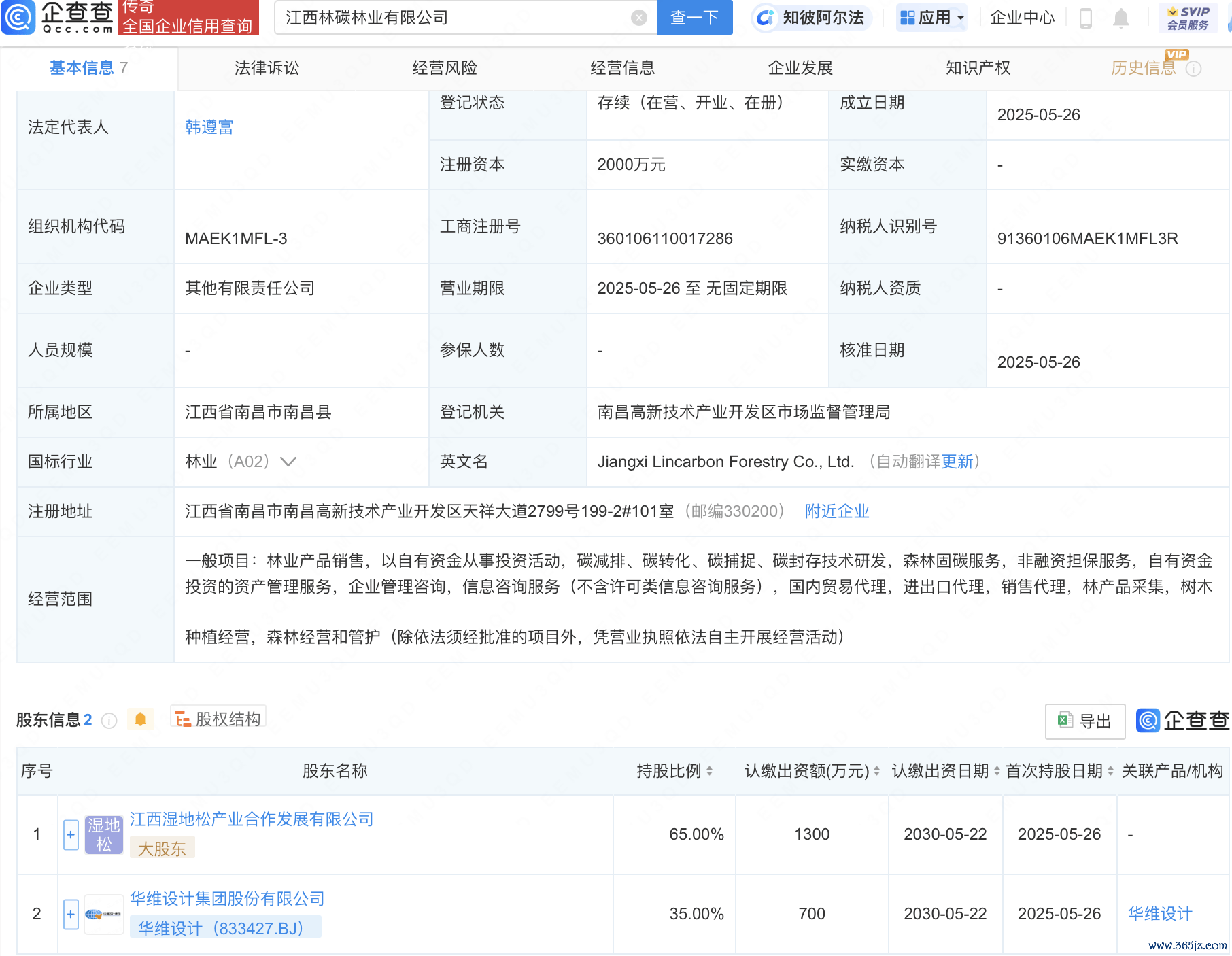The image size is (1232, 956).
Task: Switch to 基本信息 tab
Action: 88,68
